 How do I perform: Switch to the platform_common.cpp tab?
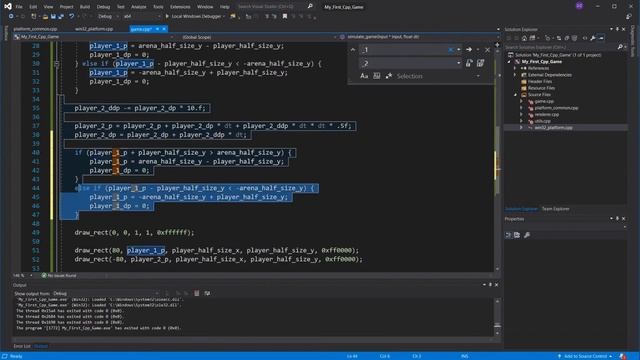tap(35, 29)
